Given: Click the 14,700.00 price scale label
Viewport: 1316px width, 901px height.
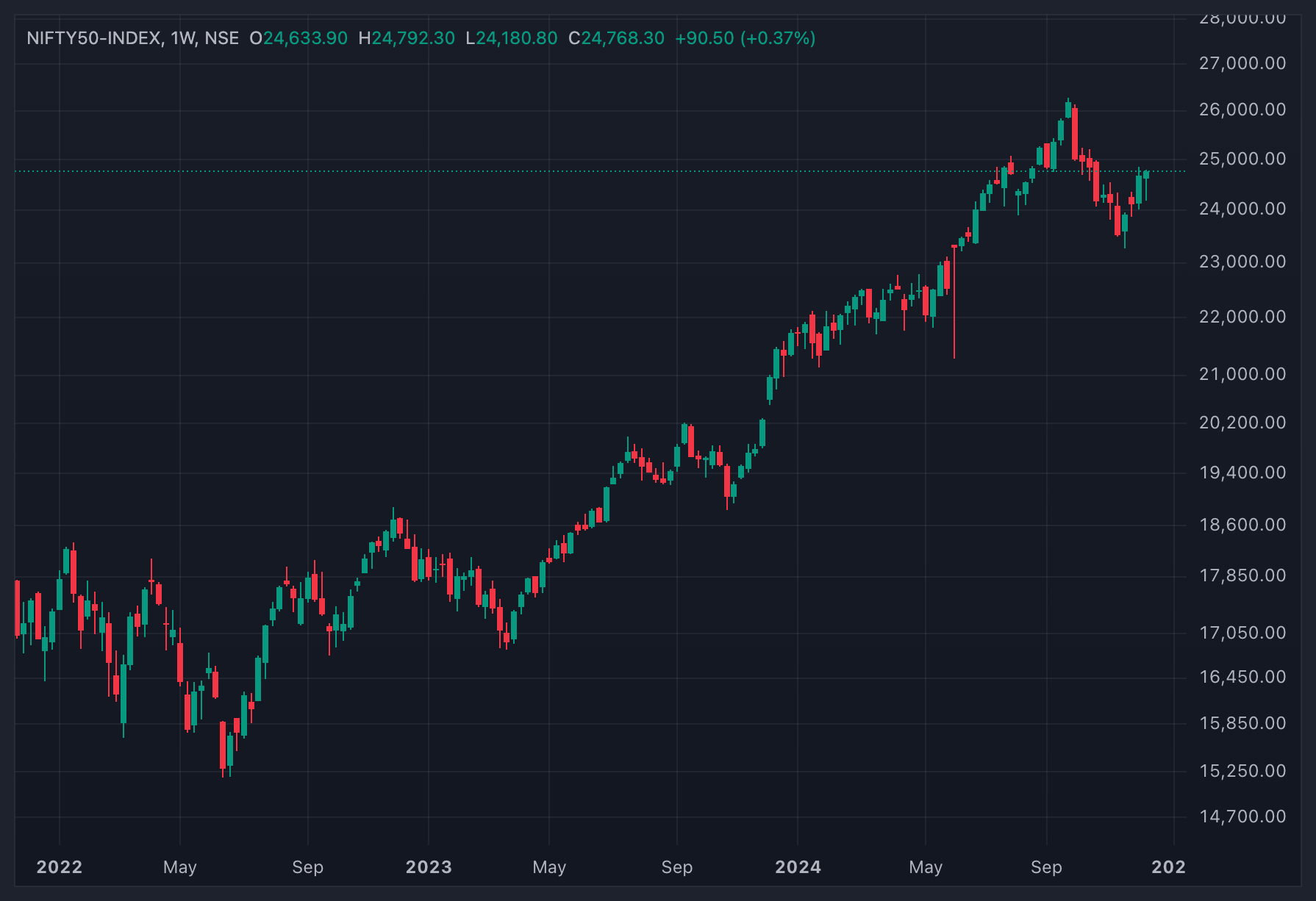Looking at the screenshot, I should [1242, 816].
